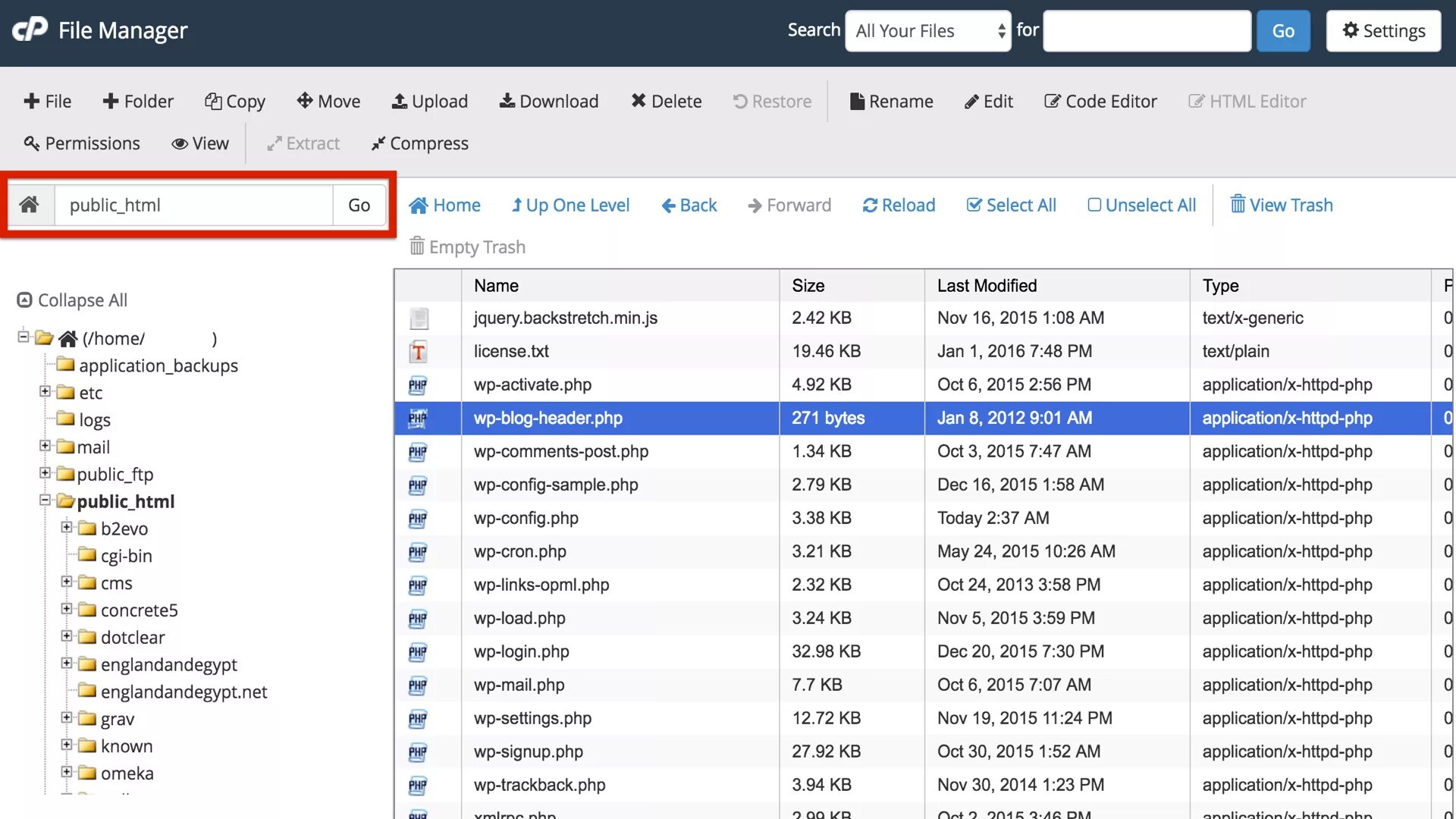Click the Move files tool

(x=328, y=102)
